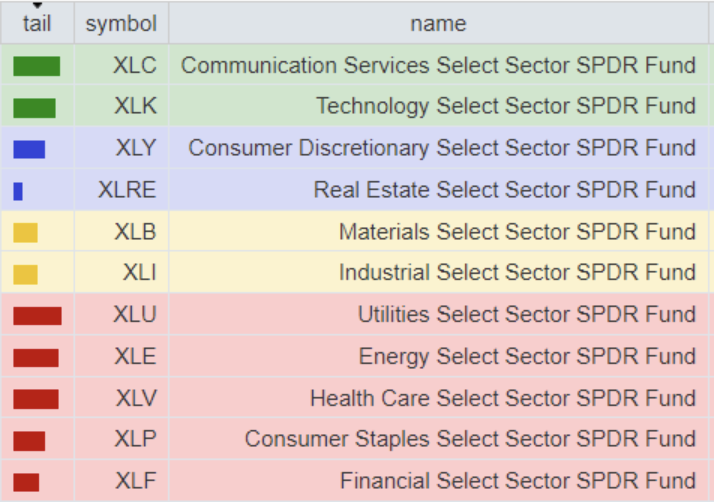The image size is (714, 502).
Task: Select the XLV symbol cell
Action: (x=134, y=399)
